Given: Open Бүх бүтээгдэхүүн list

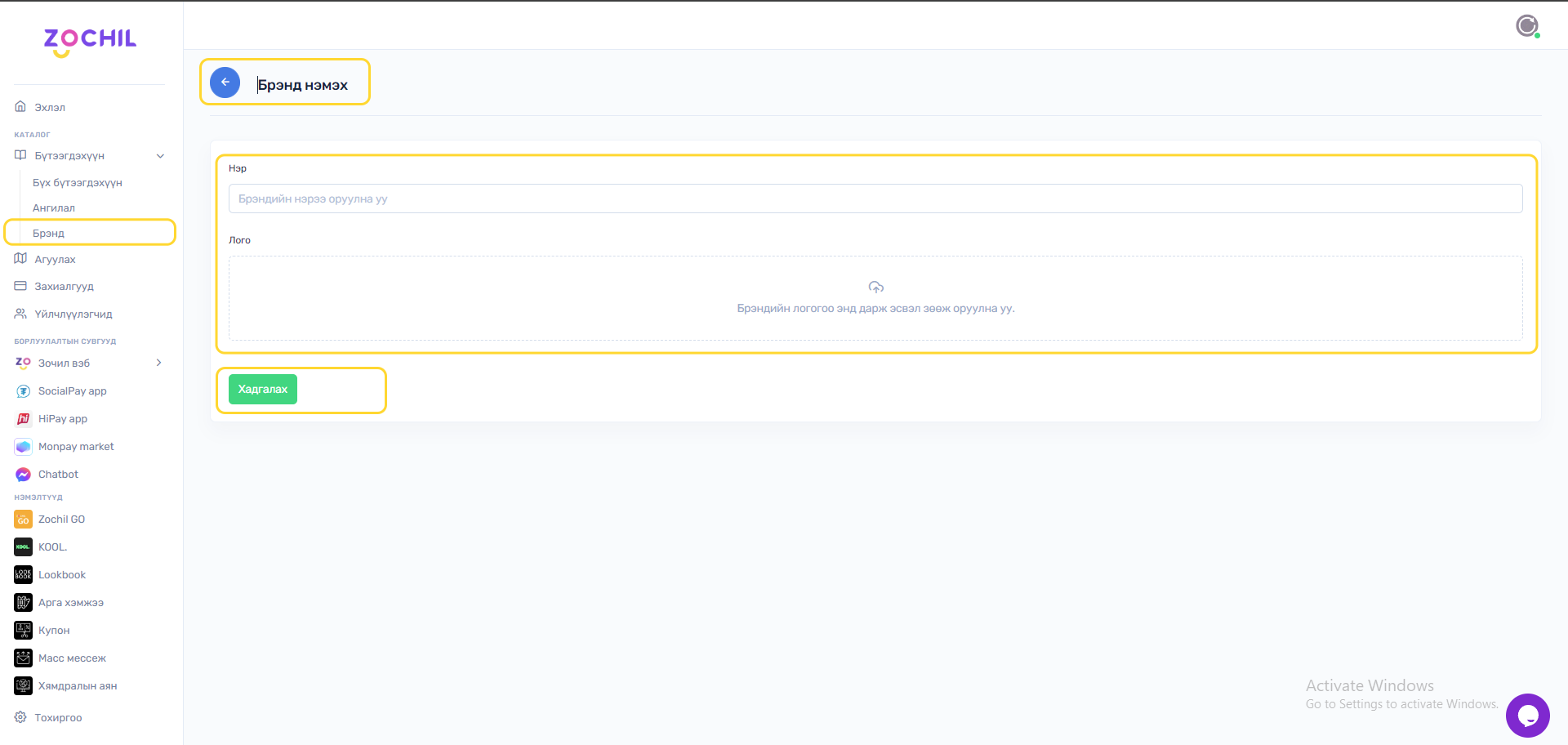Looking at the screenshot, I should tap(78, 183).
